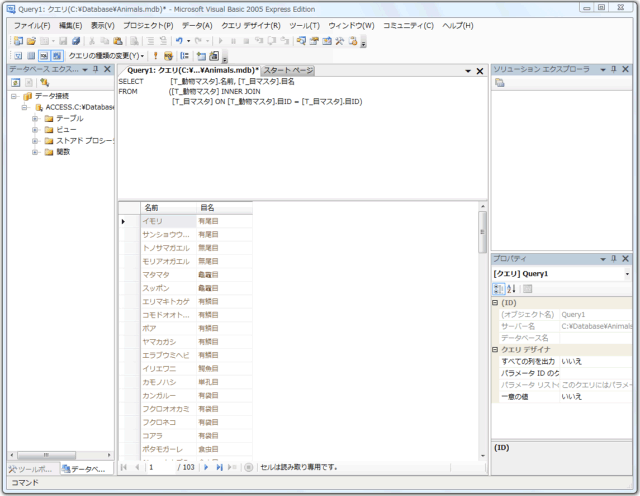The width and height of the screenshot is (640, 496).
Task: Click Solution Explorer panel properties icon
Action: [x=500, y=83]
